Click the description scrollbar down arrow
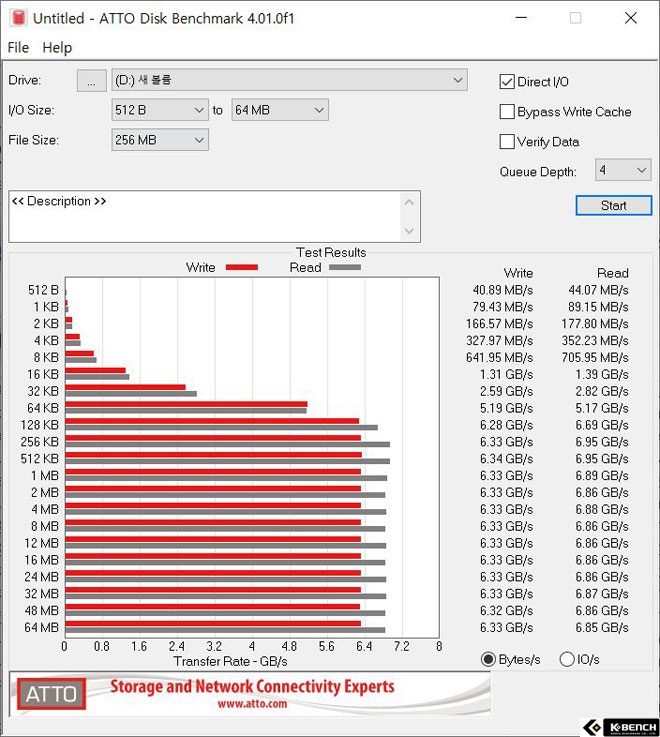 click(x=409, y=231)
